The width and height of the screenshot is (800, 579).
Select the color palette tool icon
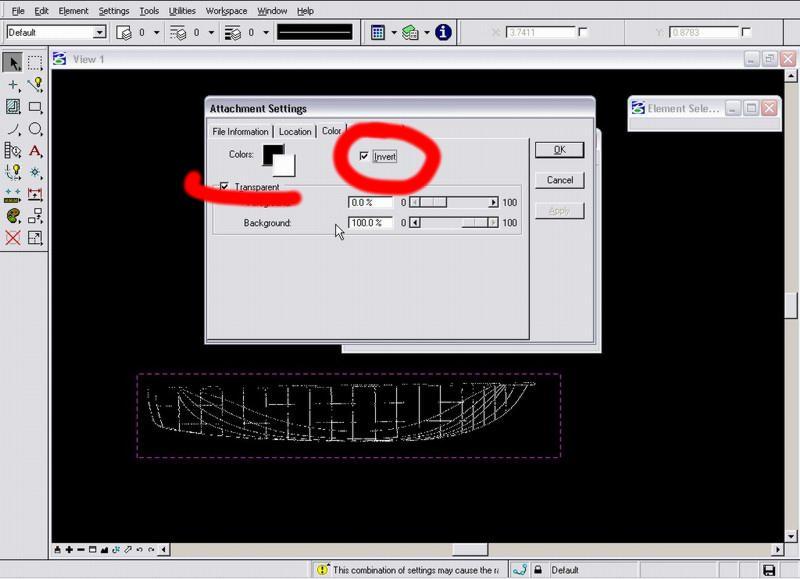[x=13, y=216]
